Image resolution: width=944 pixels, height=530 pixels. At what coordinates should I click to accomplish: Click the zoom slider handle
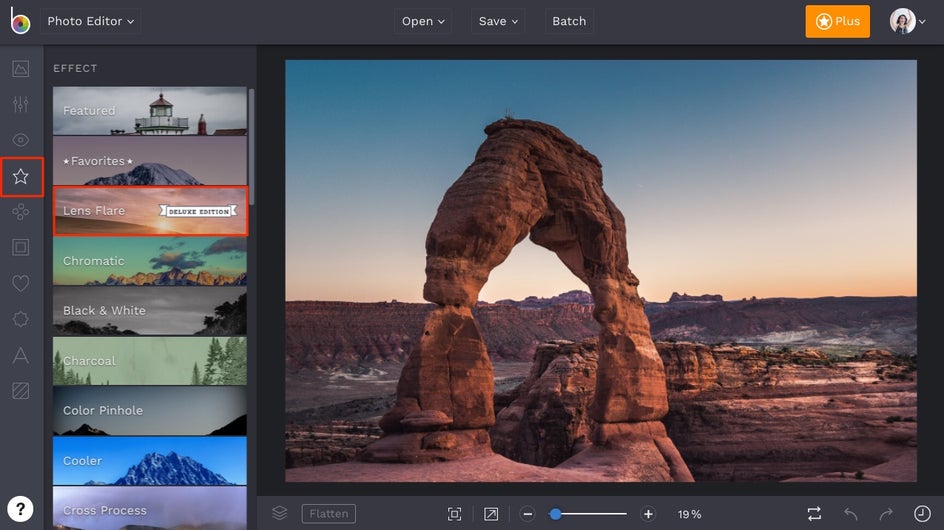[x=556, y=514]
